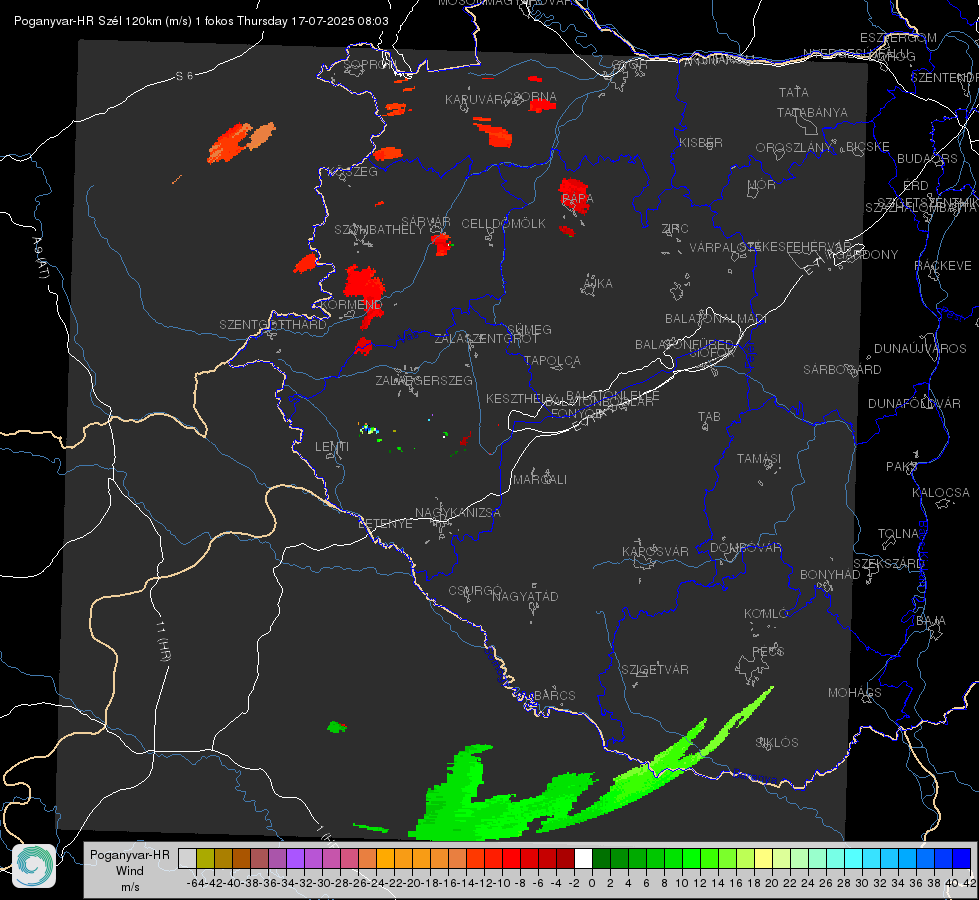This screenshot has height=900, width=979.
Task: Click the SIKLOS town label
Action: [777, 743]
